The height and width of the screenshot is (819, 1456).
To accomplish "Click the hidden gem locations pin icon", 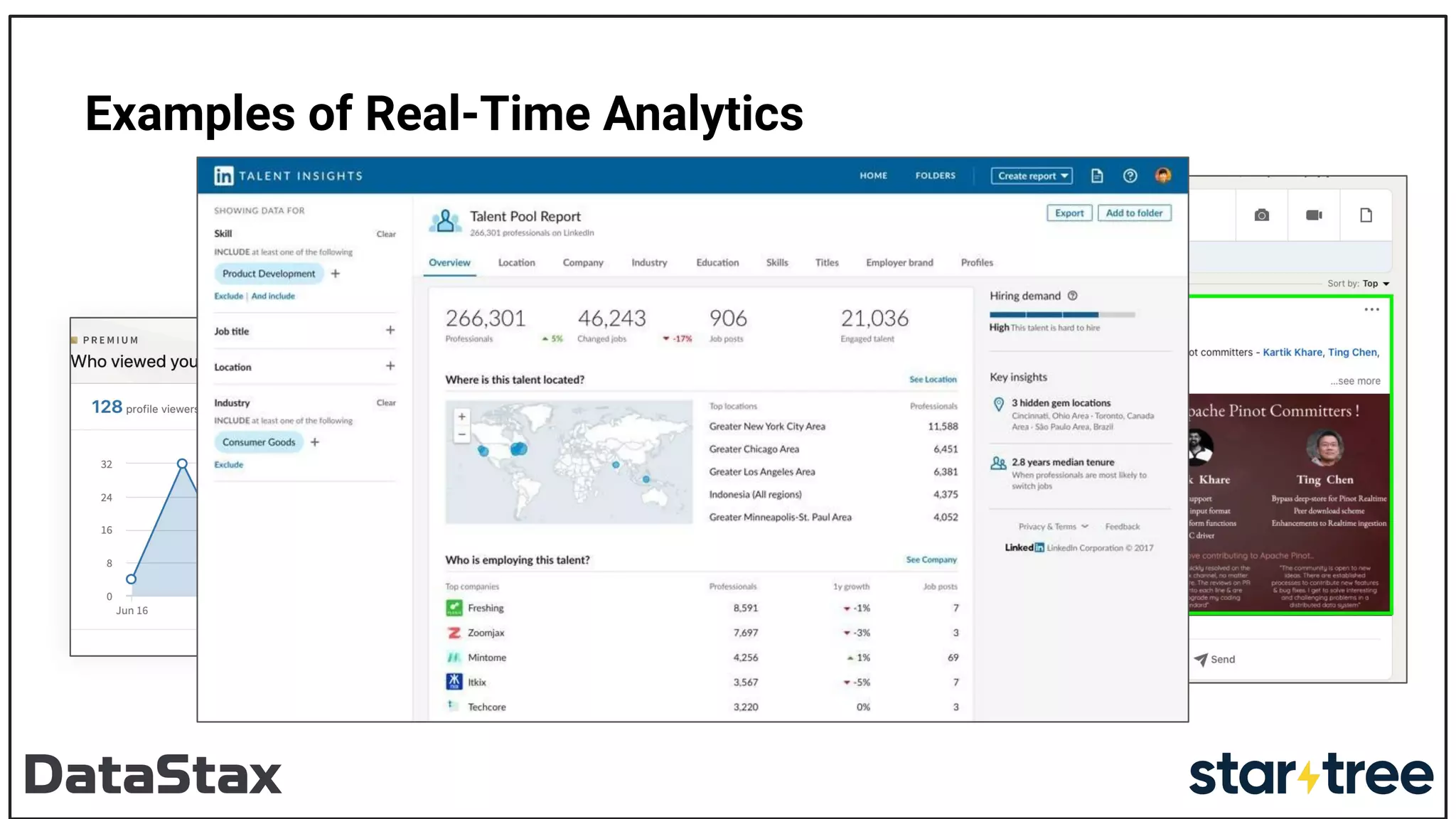I will point(998,405).
